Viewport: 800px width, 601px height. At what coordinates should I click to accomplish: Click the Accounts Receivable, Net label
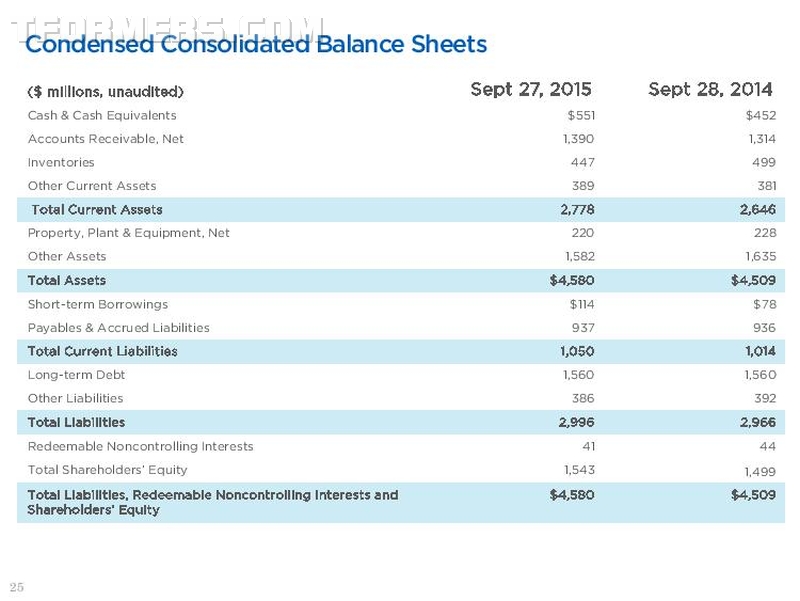106,139
